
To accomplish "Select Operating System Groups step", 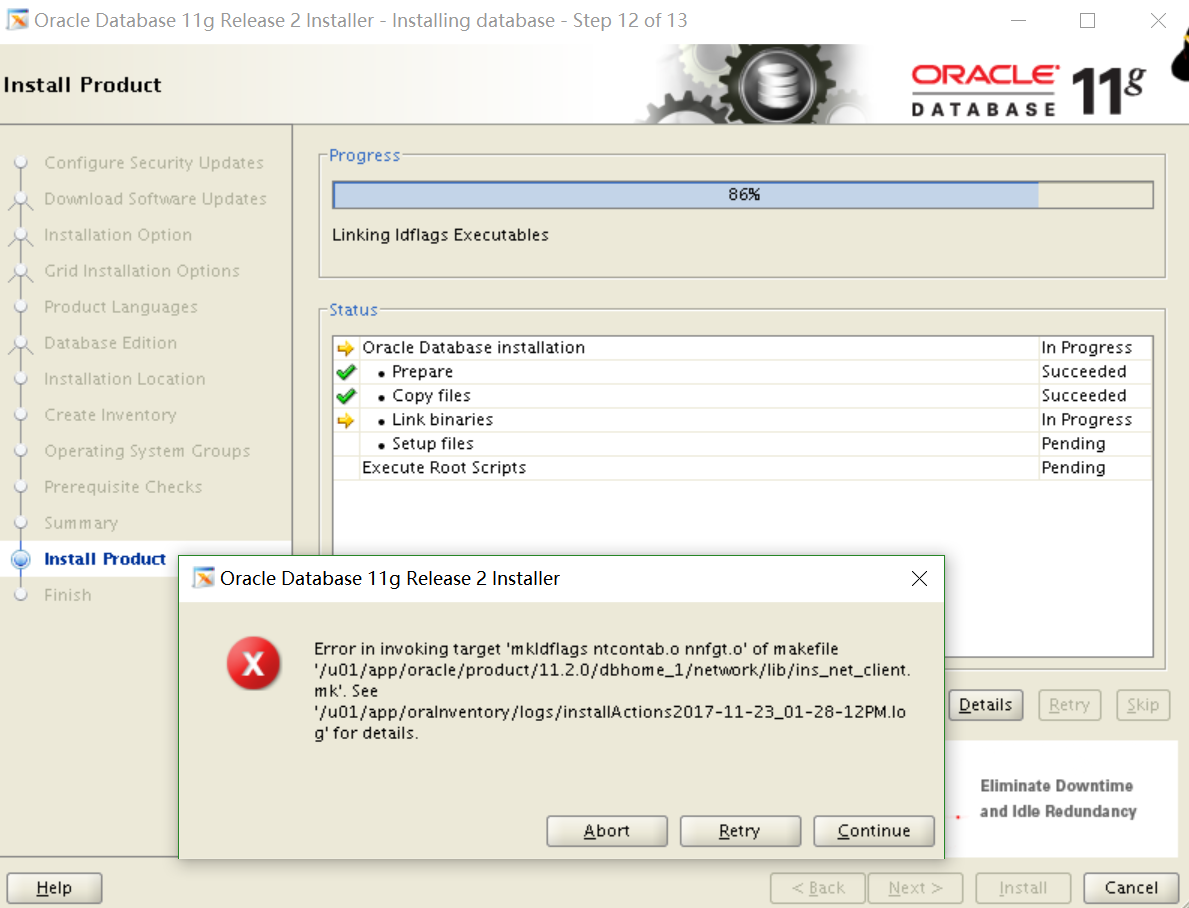I will 147,451.
